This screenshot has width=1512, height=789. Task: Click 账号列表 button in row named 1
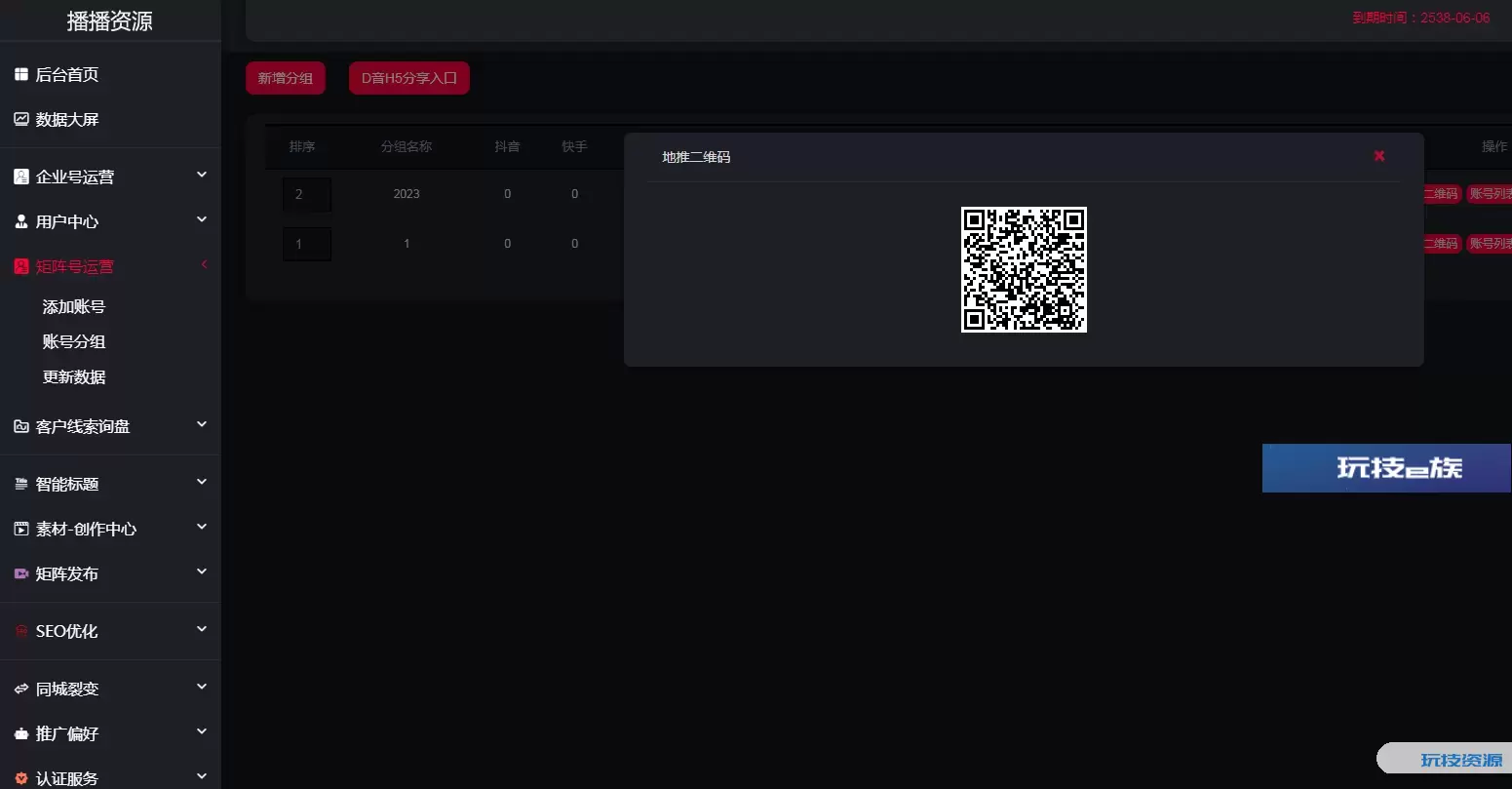(x=1489, y=244)
